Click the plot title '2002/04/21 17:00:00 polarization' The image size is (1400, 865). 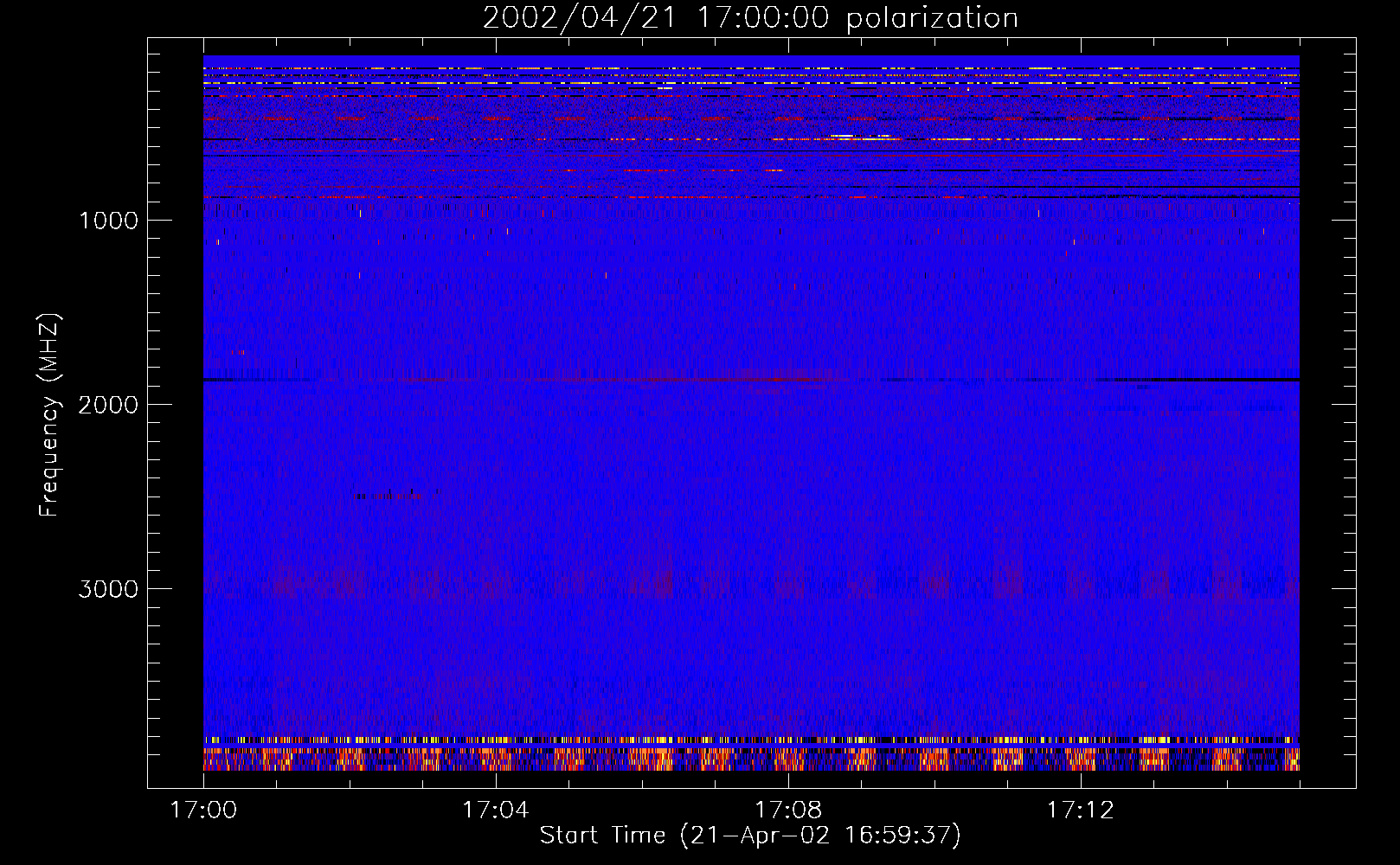750,18
